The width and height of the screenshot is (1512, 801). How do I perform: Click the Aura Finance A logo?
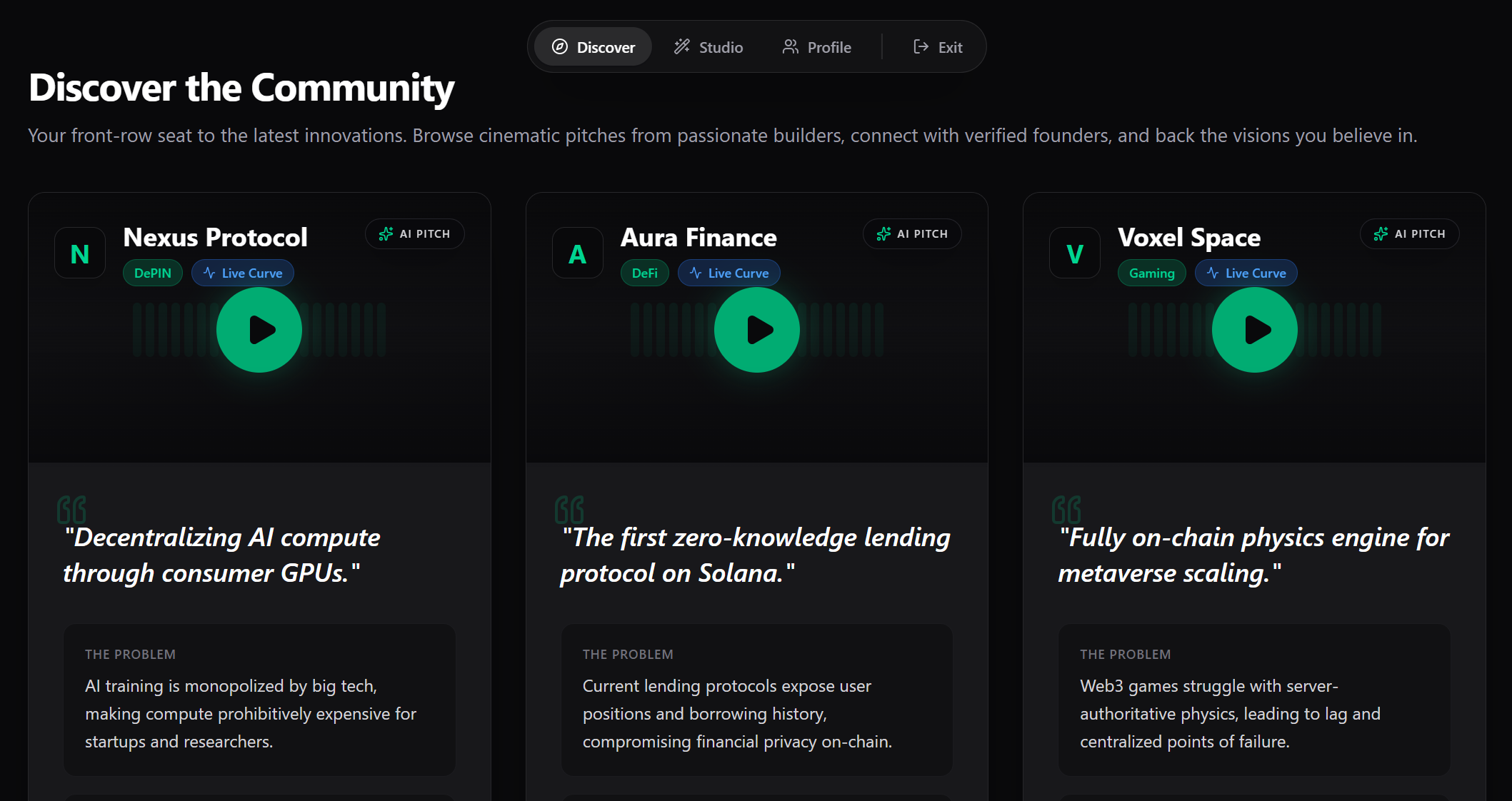[x=577, y=253]
